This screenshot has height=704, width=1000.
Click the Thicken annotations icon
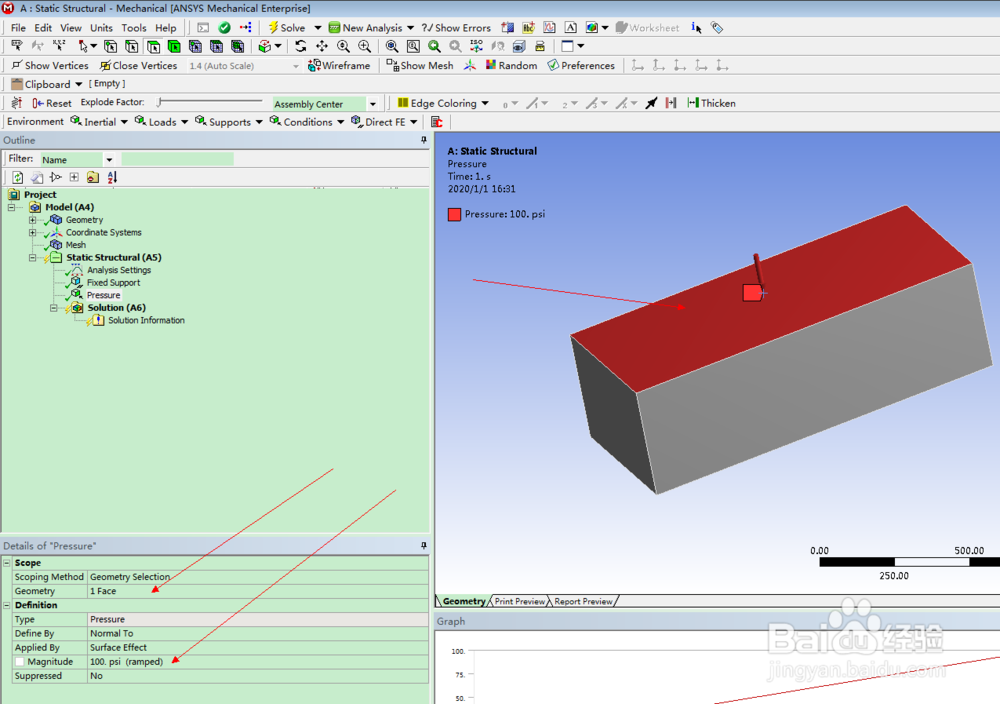coord(711,103)
